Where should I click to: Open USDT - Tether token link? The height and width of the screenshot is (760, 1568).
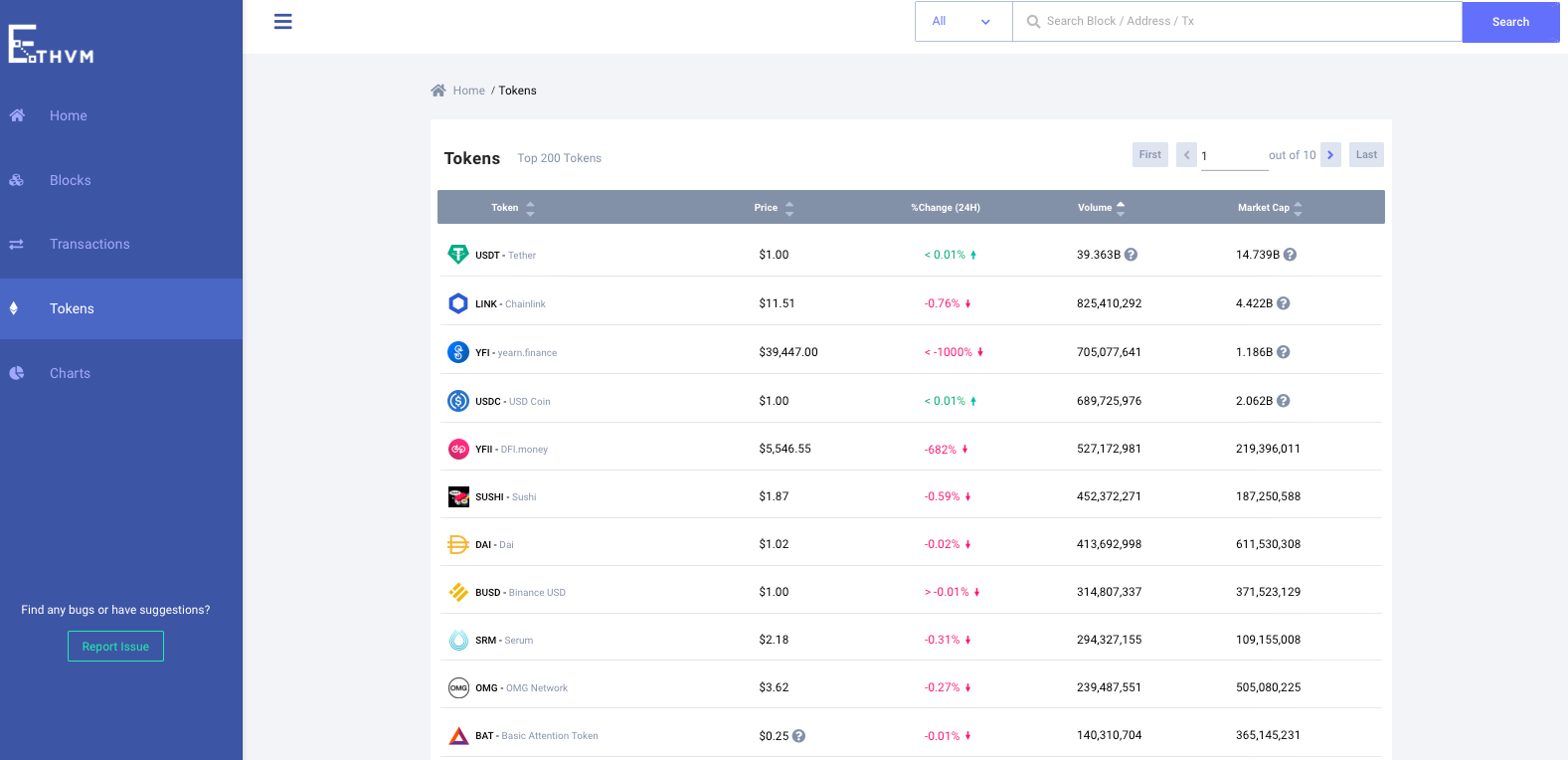click(505, 256)
